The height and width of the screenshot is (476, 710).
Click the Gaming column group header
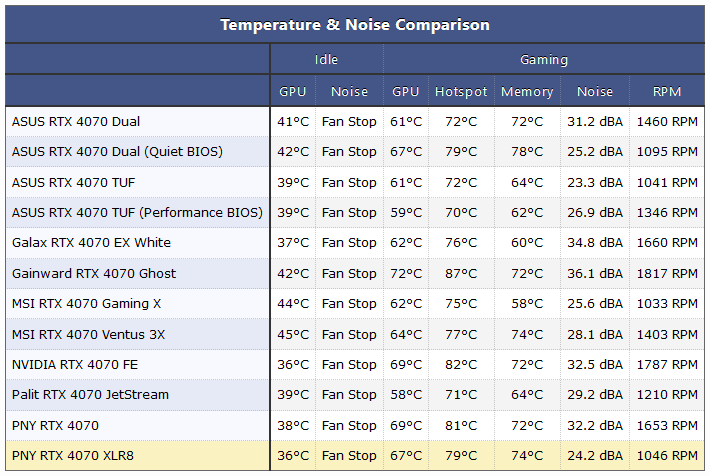click(x=544, y=60)
